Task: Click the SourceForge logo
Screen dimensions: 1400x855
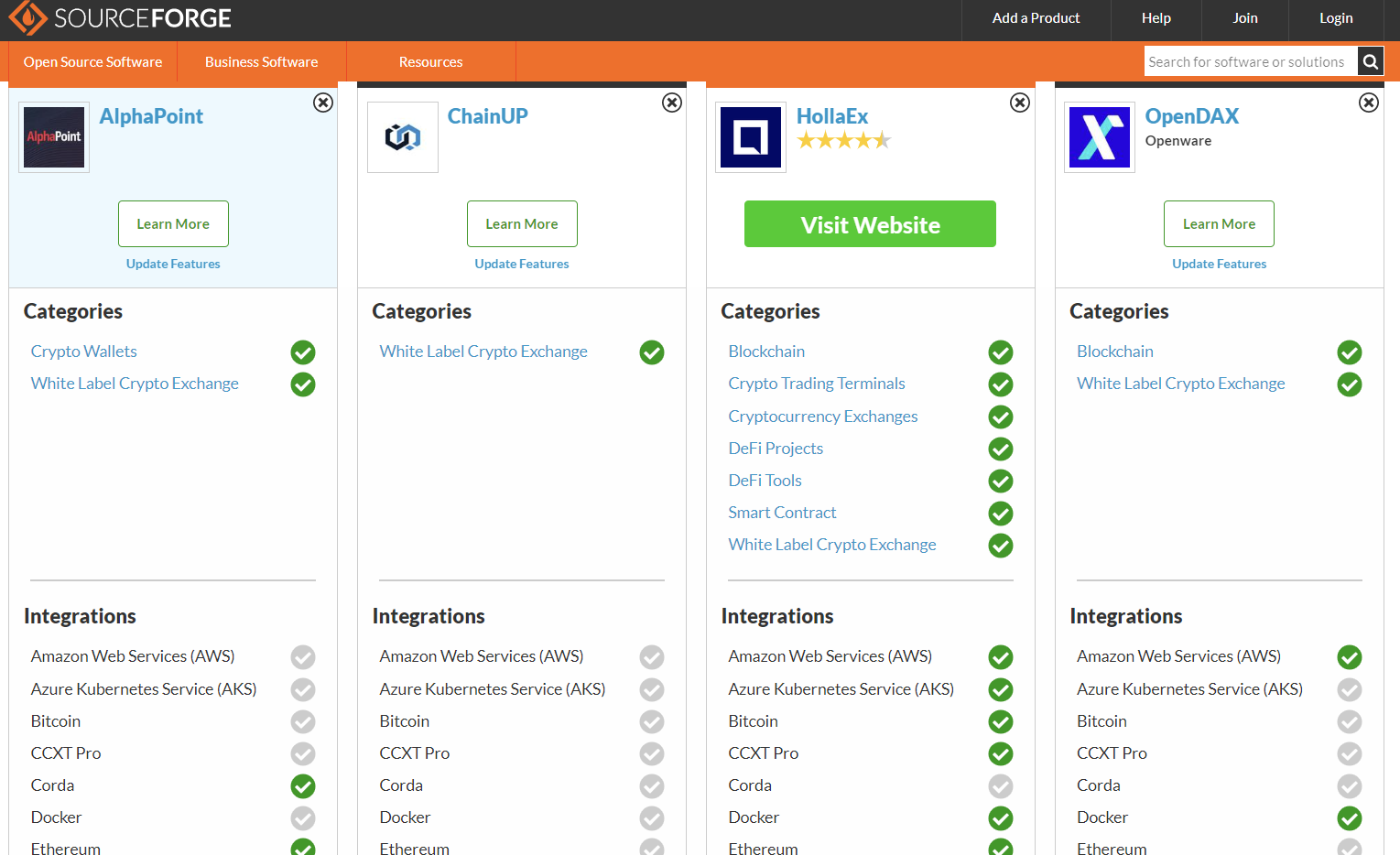Action: 120,17
